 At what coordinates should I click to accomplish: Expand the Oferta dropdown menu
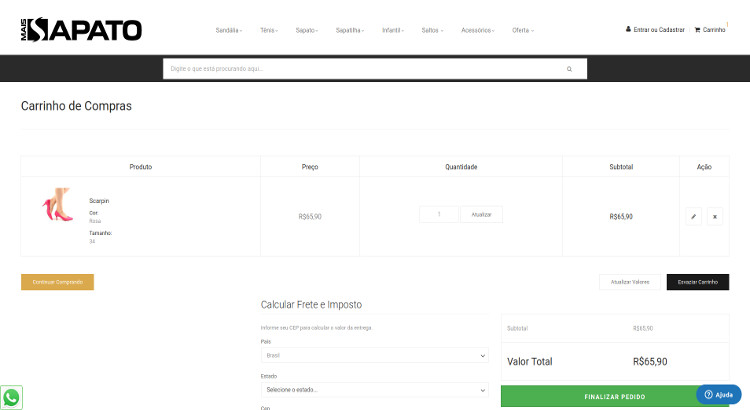[x=523, y=30]
